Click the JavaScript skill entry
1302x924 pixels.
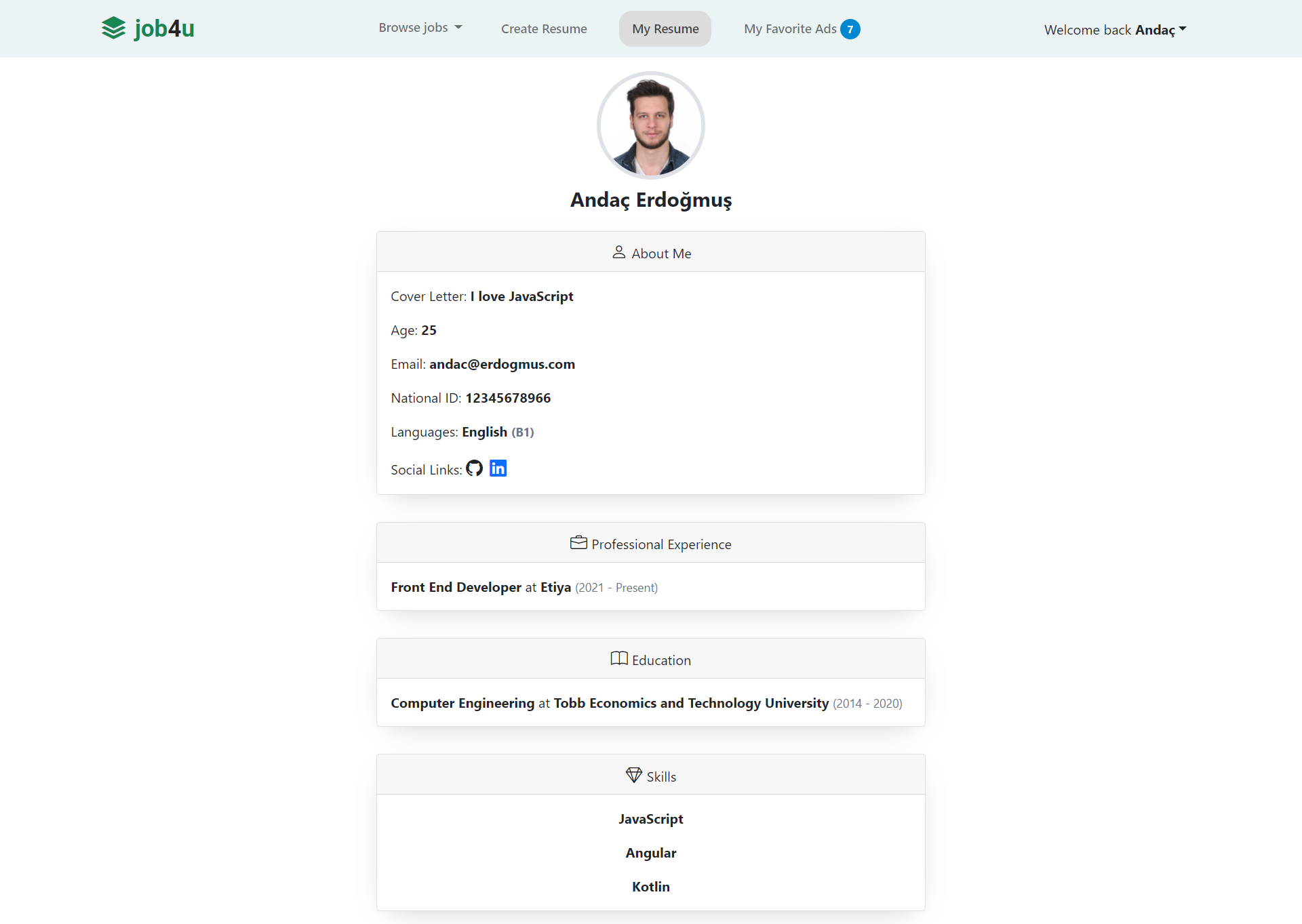(650, 819)
